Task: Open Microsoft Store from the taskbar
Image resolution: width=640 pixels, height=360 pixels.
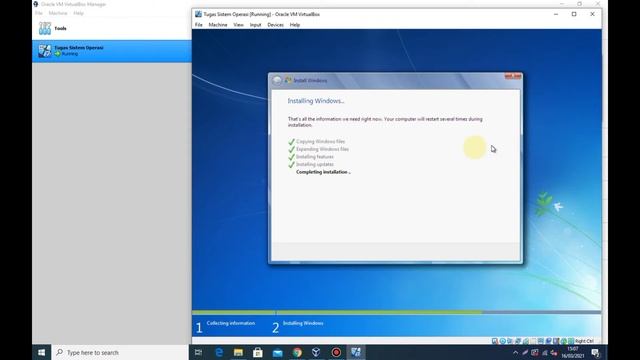Action: (258, 352)
